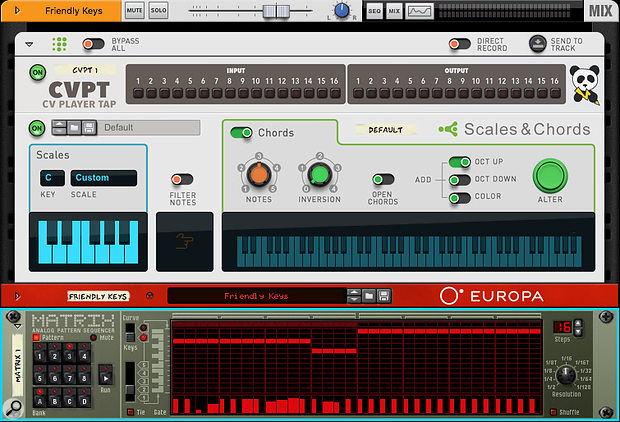Screen dimensions: 620x422
Task: Click the Europa patch up/down arrows
Action: (x=354, y=296)
